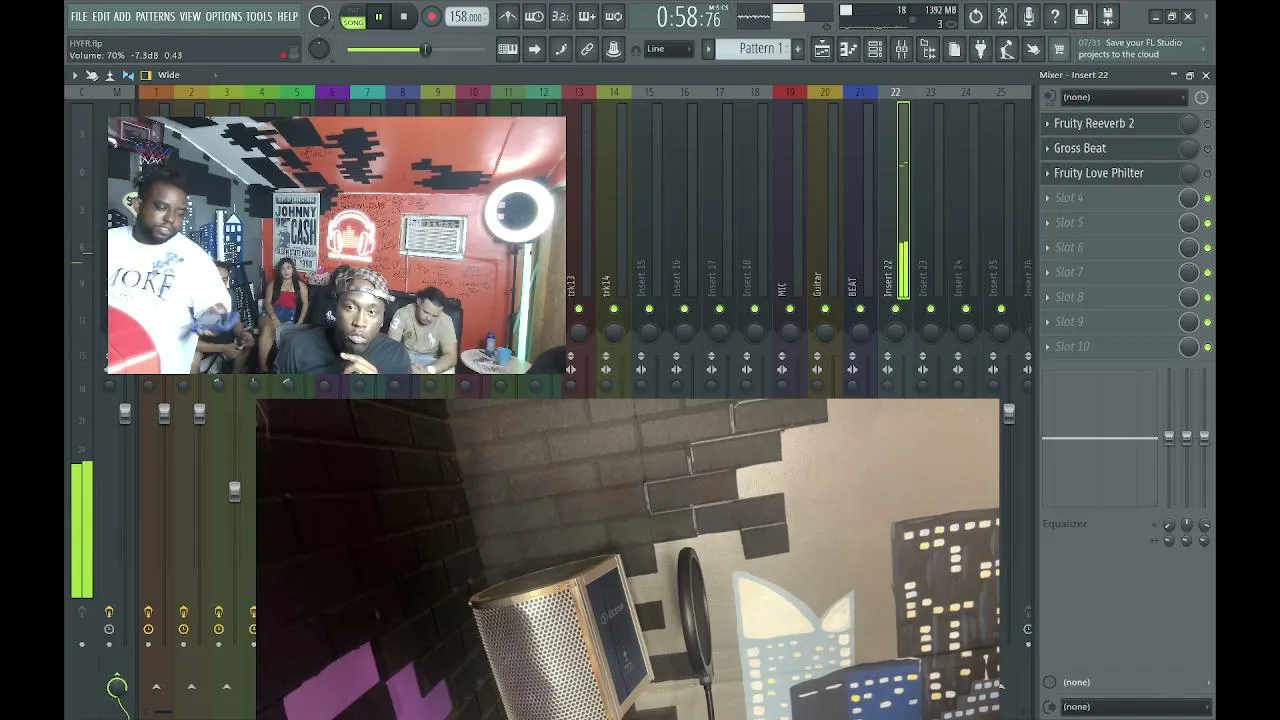Expand Fruity Love Philter slot options
This screenshot has width=1280, height=720.
1048,174
